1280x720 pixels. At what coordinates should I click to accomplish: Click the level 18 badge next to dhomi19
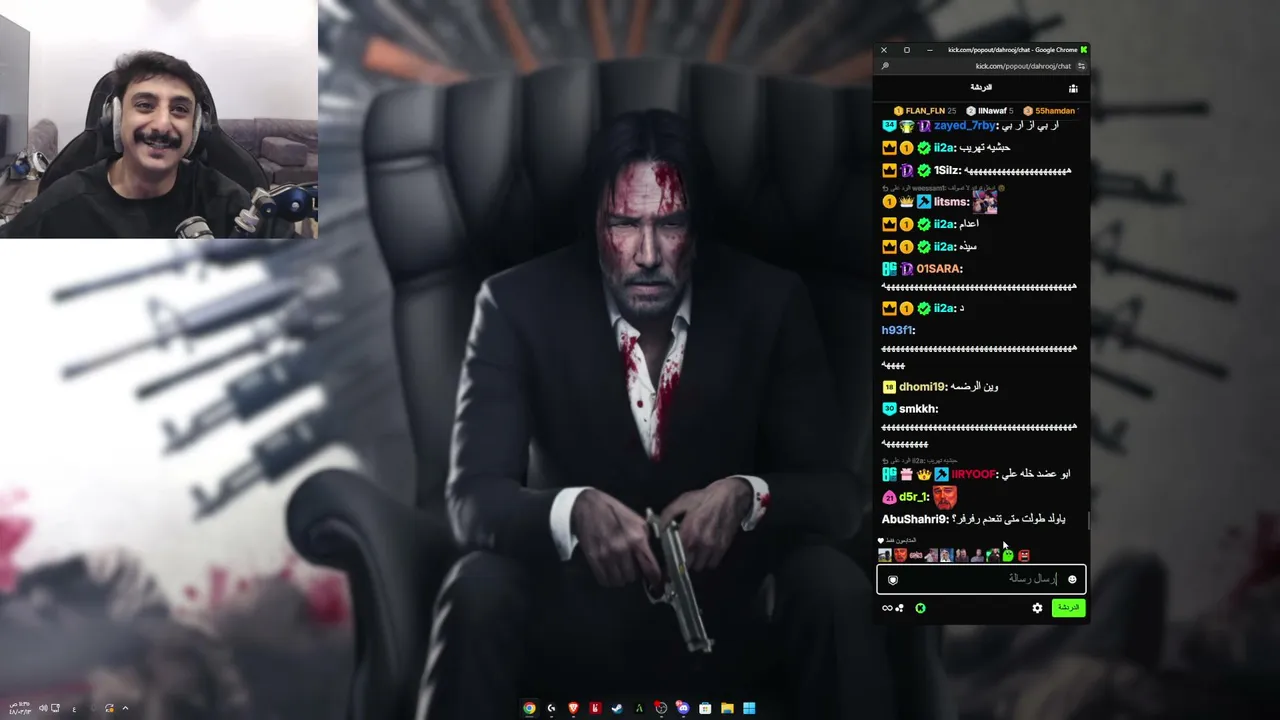click(889, 387)
